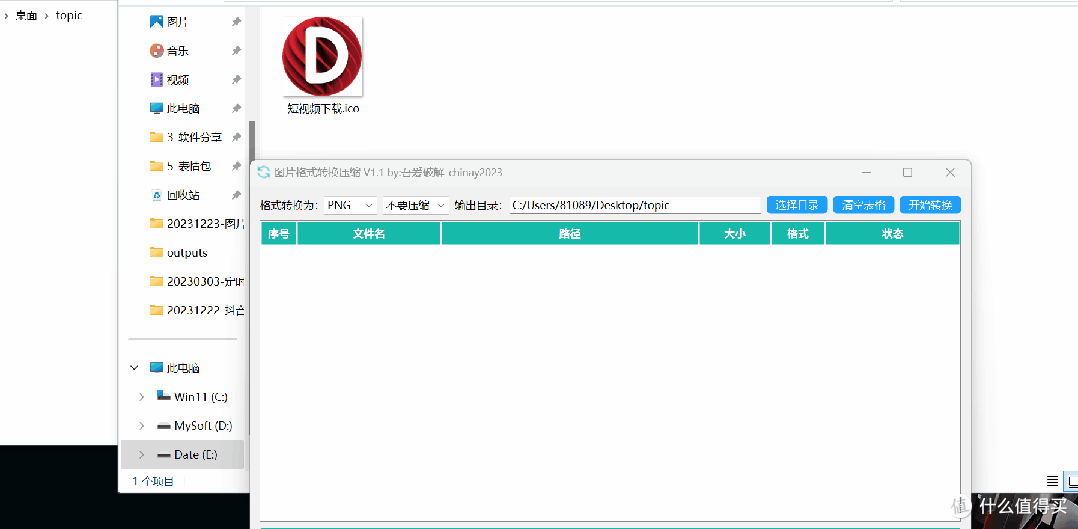
Task: Select 此电脑 node in navigation tree
Action: [x=175, y=368]
